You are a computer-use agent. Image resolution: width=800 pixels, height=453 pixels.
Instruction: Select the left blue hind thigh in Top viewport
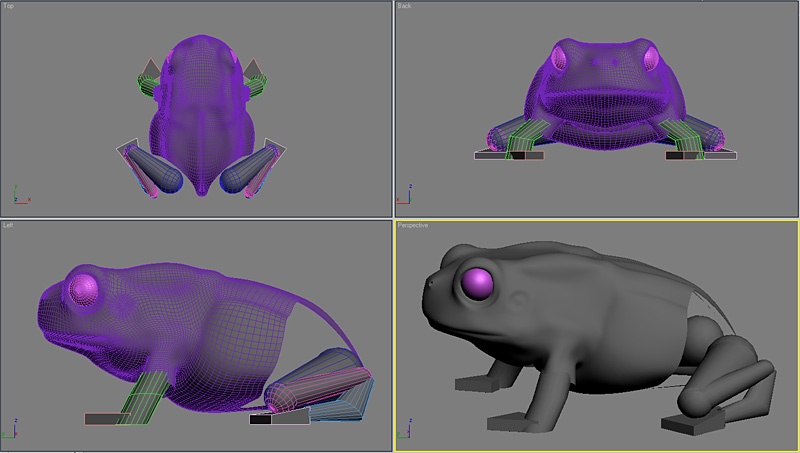(x=157, y=170)
